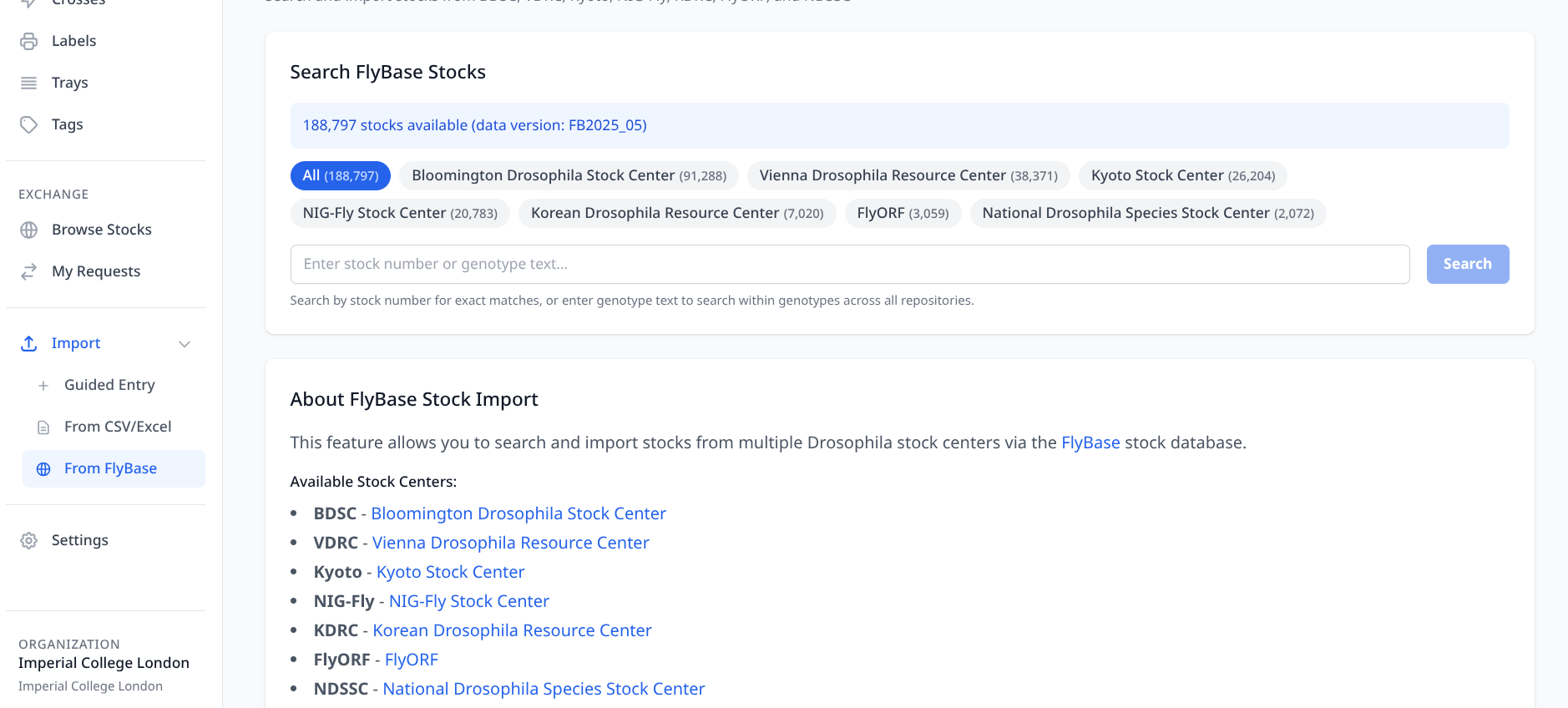Expand the Import menu label
Screen dimensions: 1568x708
tap(76, 343)
